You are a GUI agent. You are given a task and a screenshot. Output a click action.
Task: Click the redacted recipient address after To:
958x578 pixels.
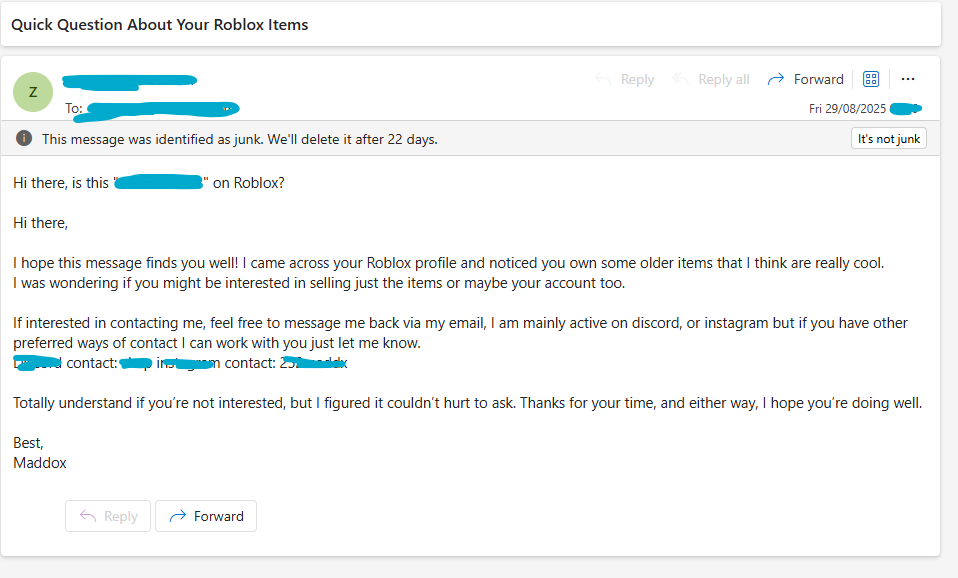pos(162,110)
